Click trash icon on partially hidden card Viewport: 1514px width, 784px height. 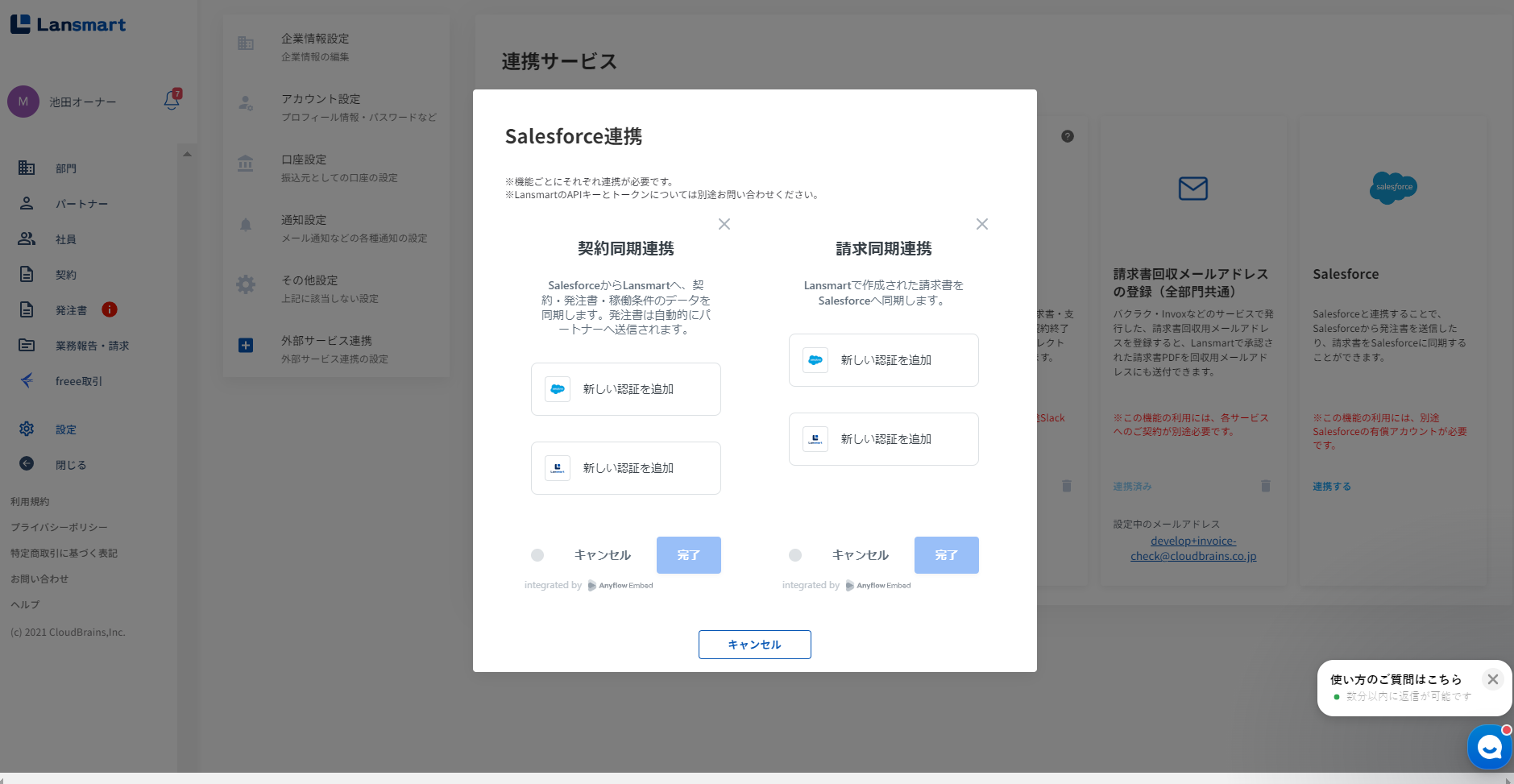[1067, 486]
